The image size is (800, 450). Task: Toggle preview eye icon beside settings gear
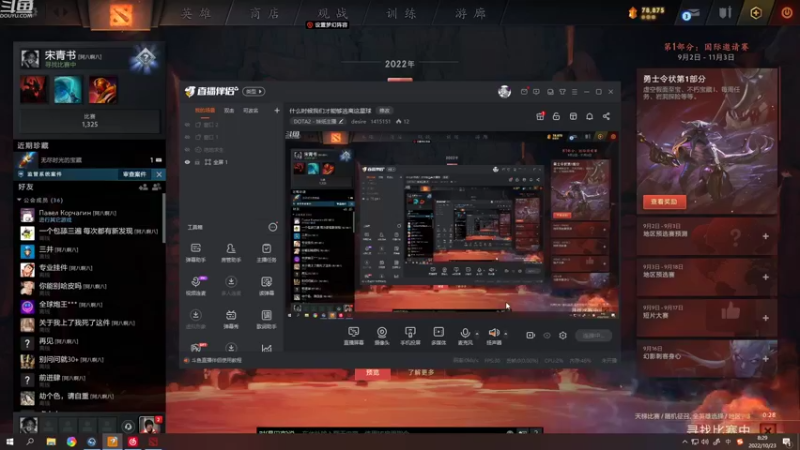pos(547,335)
